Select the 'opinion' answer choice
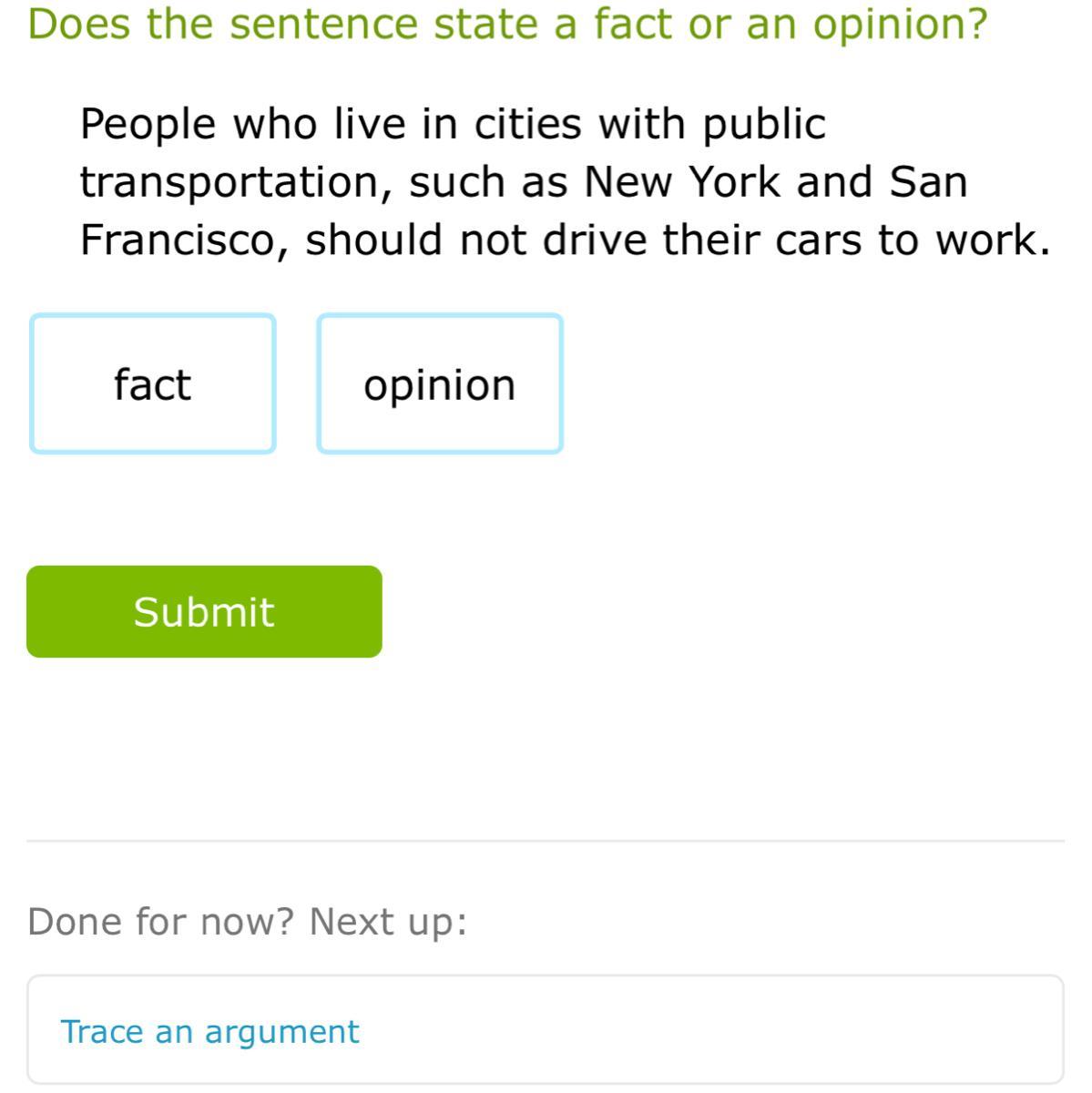1092x1093 pixels. tap(440, 383)
